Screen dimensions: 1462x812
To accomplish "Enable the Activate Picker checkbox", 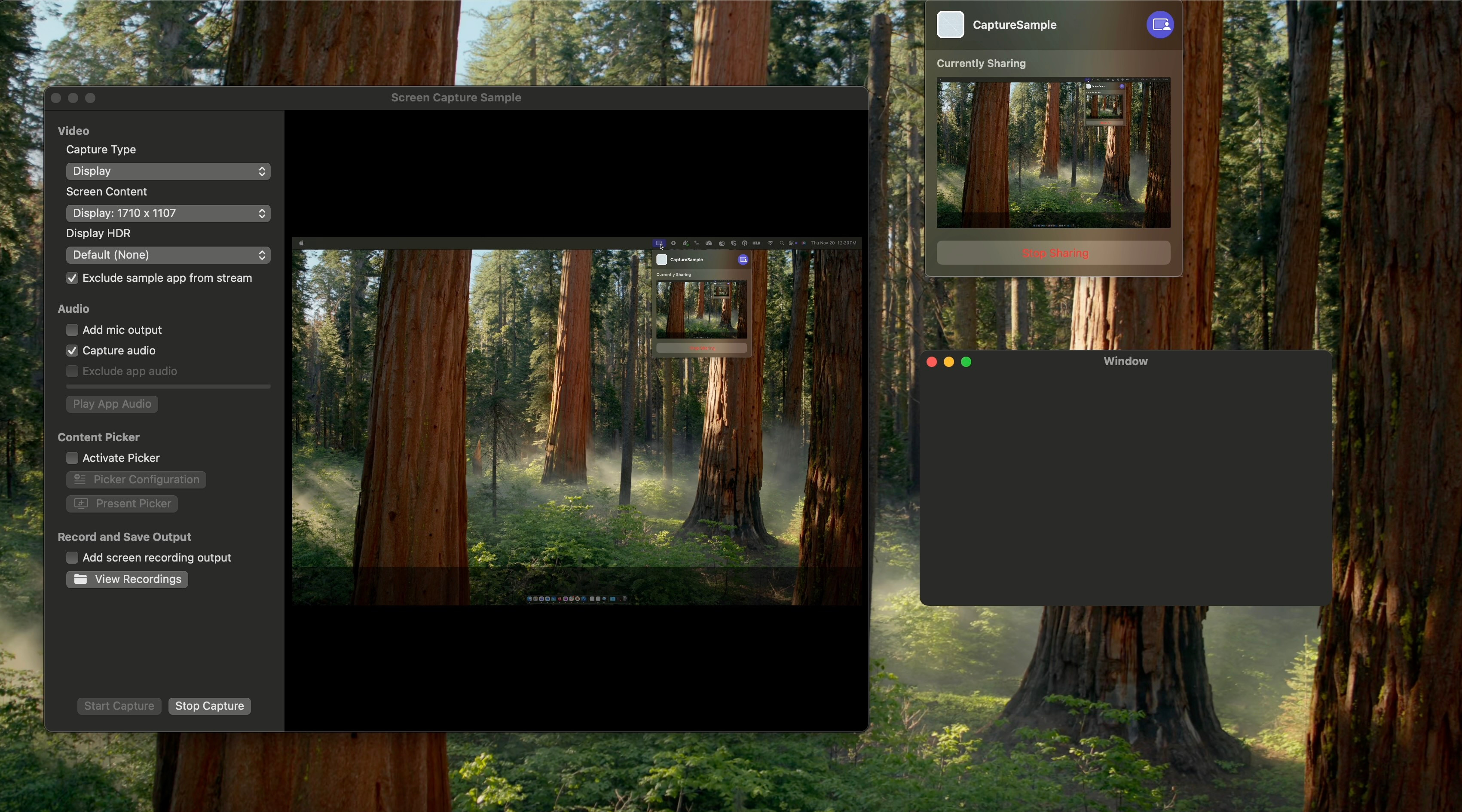I will pos(72,458).
